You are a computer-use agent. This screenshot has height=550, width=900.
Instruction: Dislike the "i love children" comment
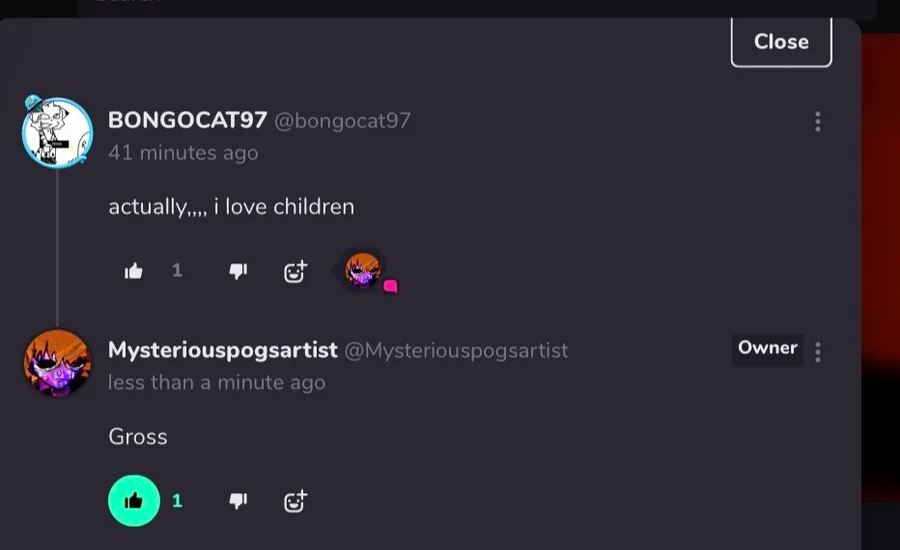pyautogui.click(x=238, y=271)
